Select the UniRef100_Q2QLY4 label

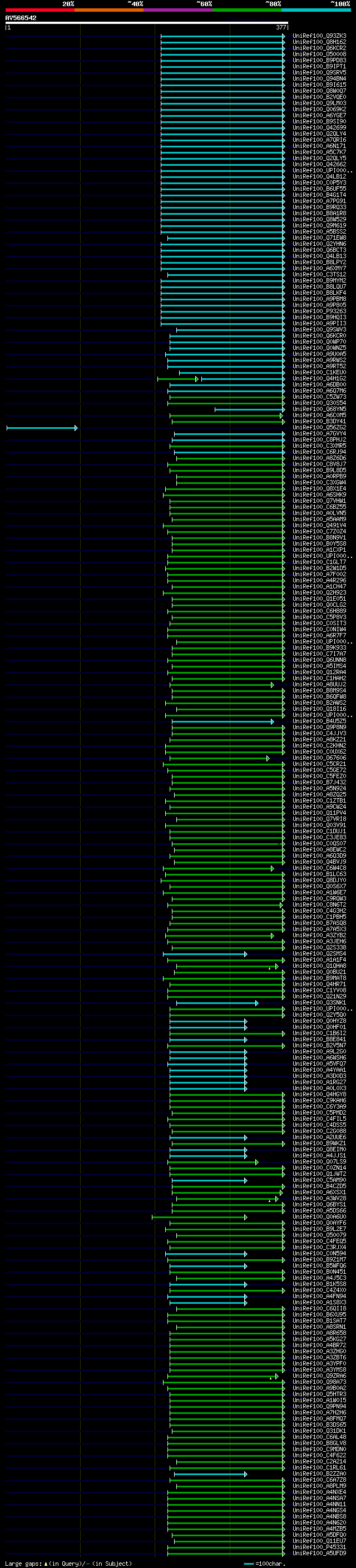click(x=319, y=134)
